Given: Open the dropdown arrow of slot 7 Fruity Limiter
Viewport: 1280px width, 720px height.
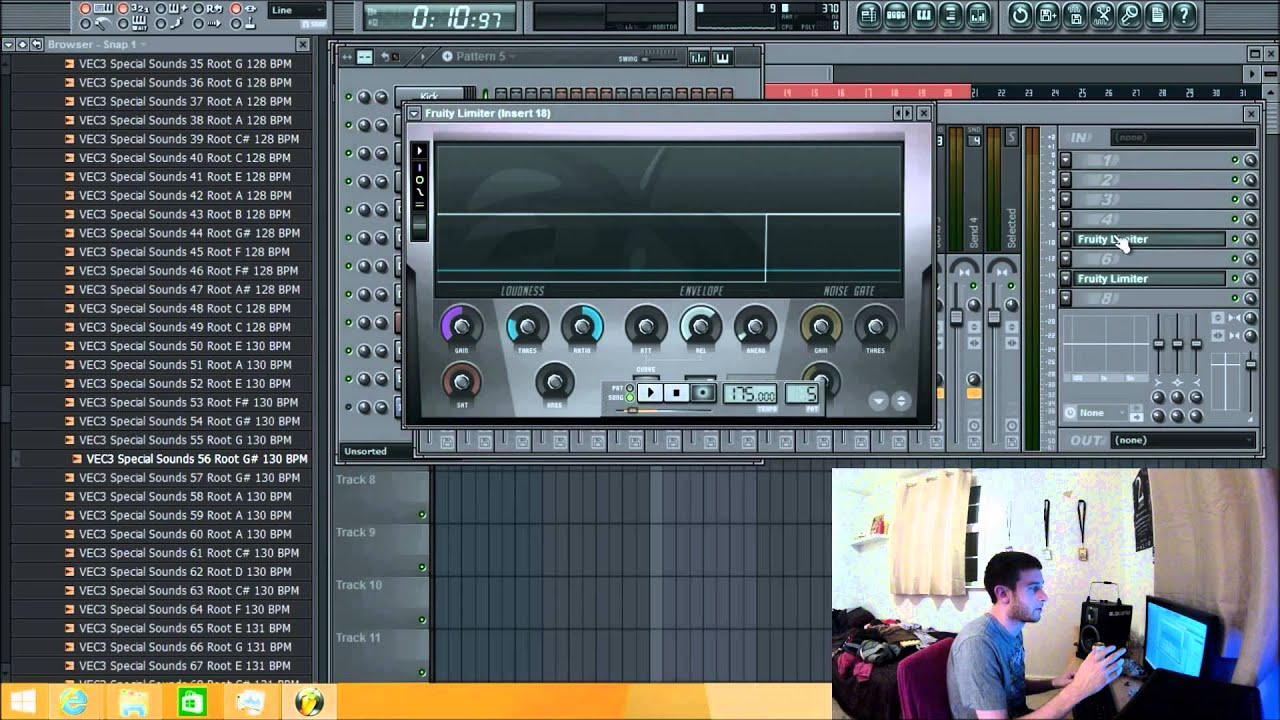Looking at the screenshot, I should (1066, 279).
